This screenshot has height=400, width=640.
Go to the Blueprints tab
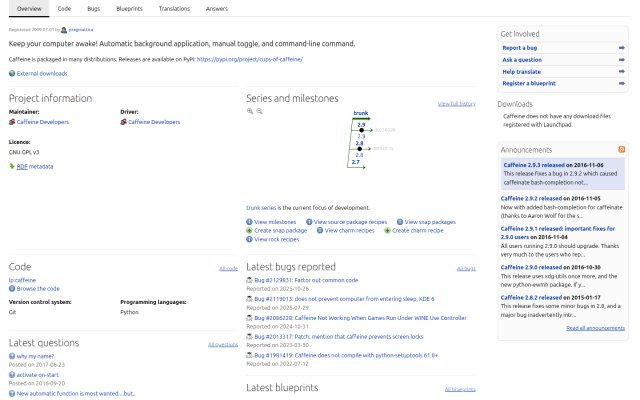pyautogui.click(x=129, y=9)
